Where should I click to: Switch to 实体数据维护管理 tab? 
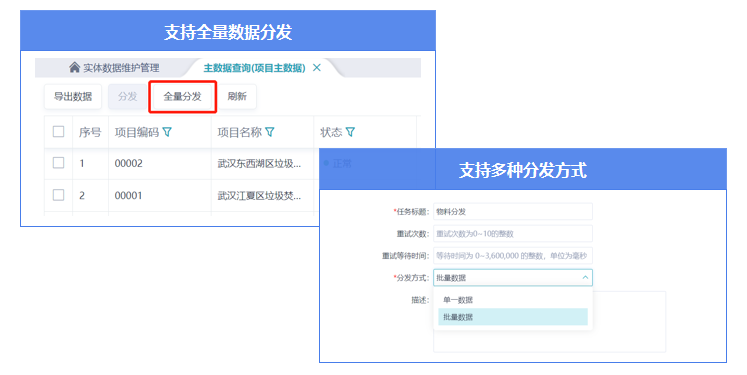(x=114, y=68)
